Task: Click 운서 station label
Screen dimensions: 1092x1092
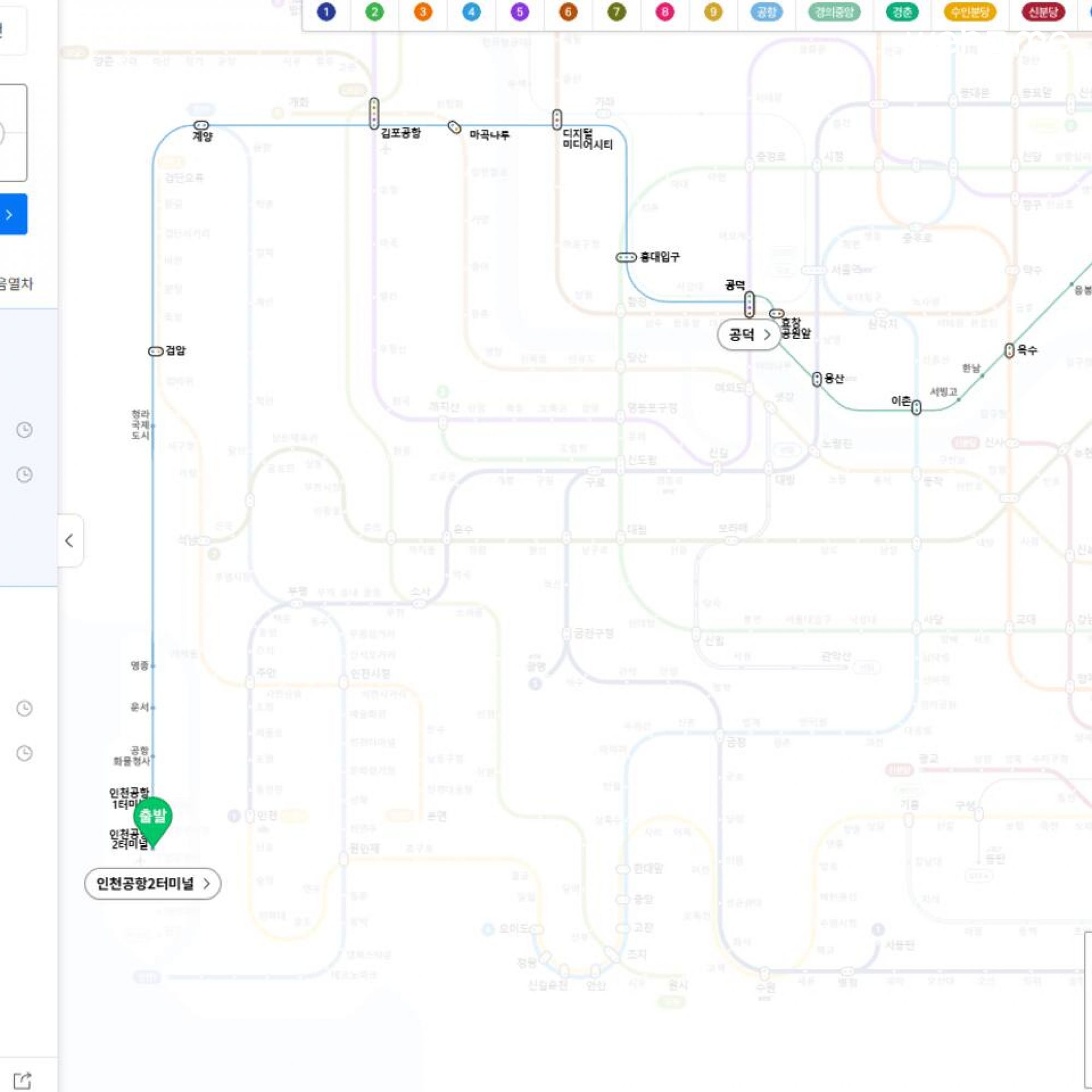Action: [x=140, y=707]
